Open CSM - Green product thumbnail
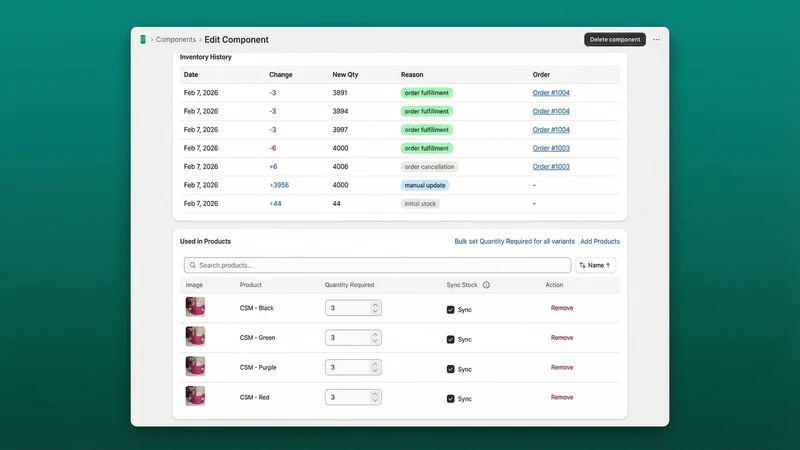The width and height of the screenshot is (800, 450). 195,337
